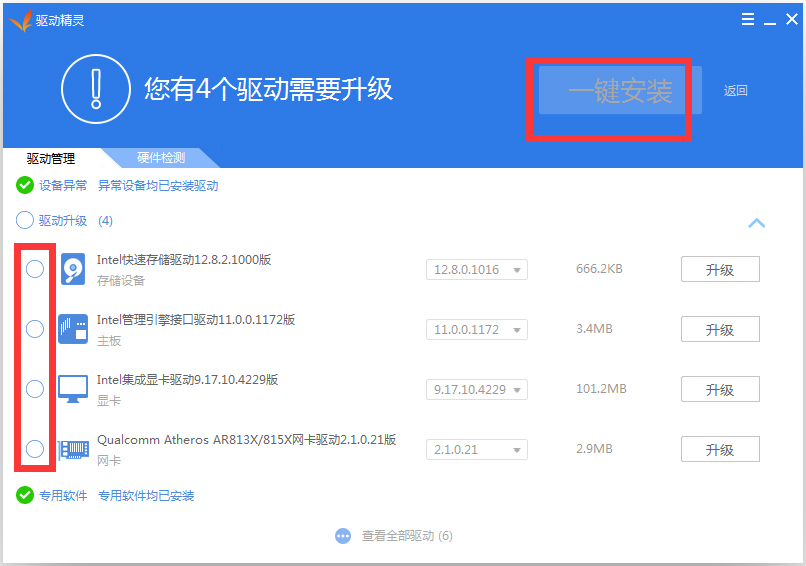
Task: Click 升级 for the Qualcomm Atheros driver
Action: pyautogui.click(x=720, y=450)
